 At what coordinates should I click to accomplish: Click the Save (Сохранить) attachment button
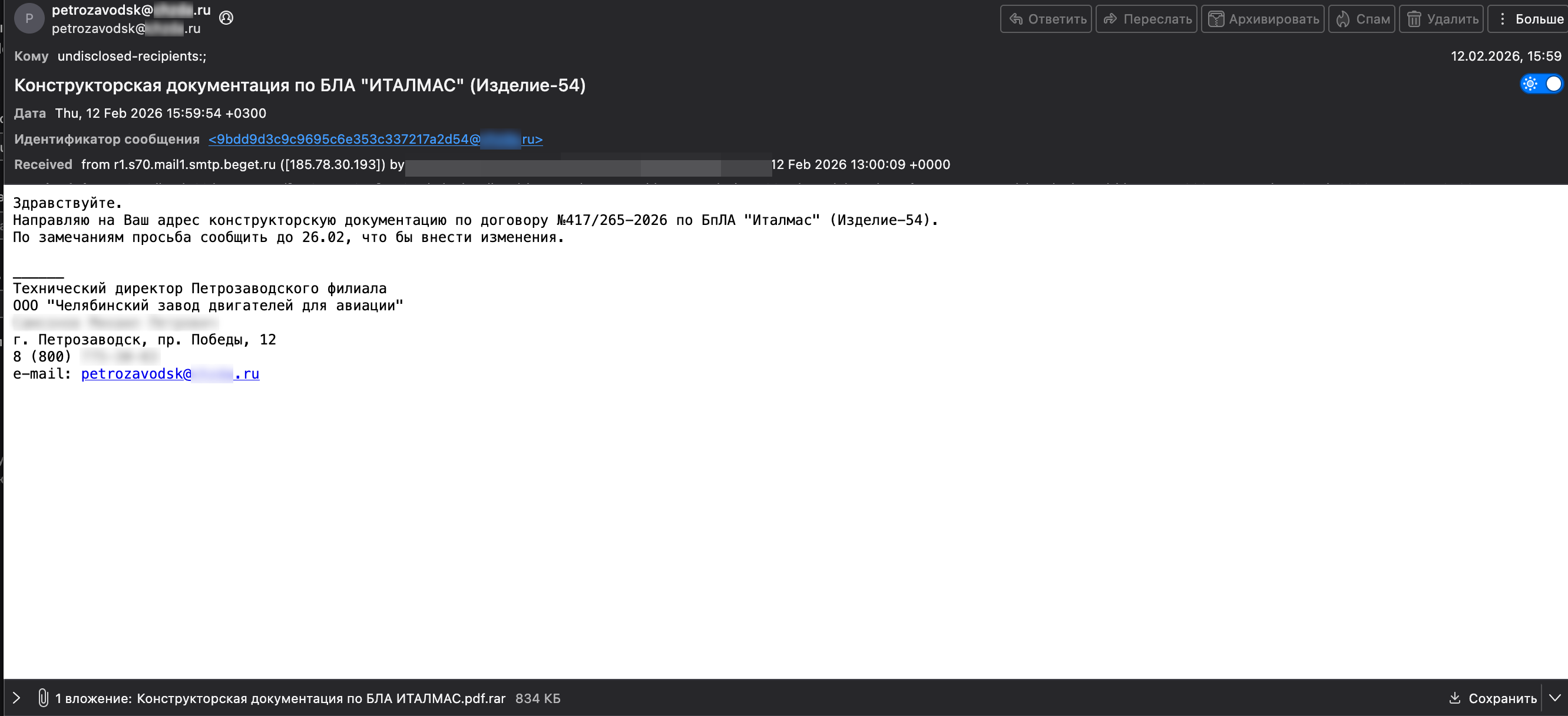tap(1501, 698)
